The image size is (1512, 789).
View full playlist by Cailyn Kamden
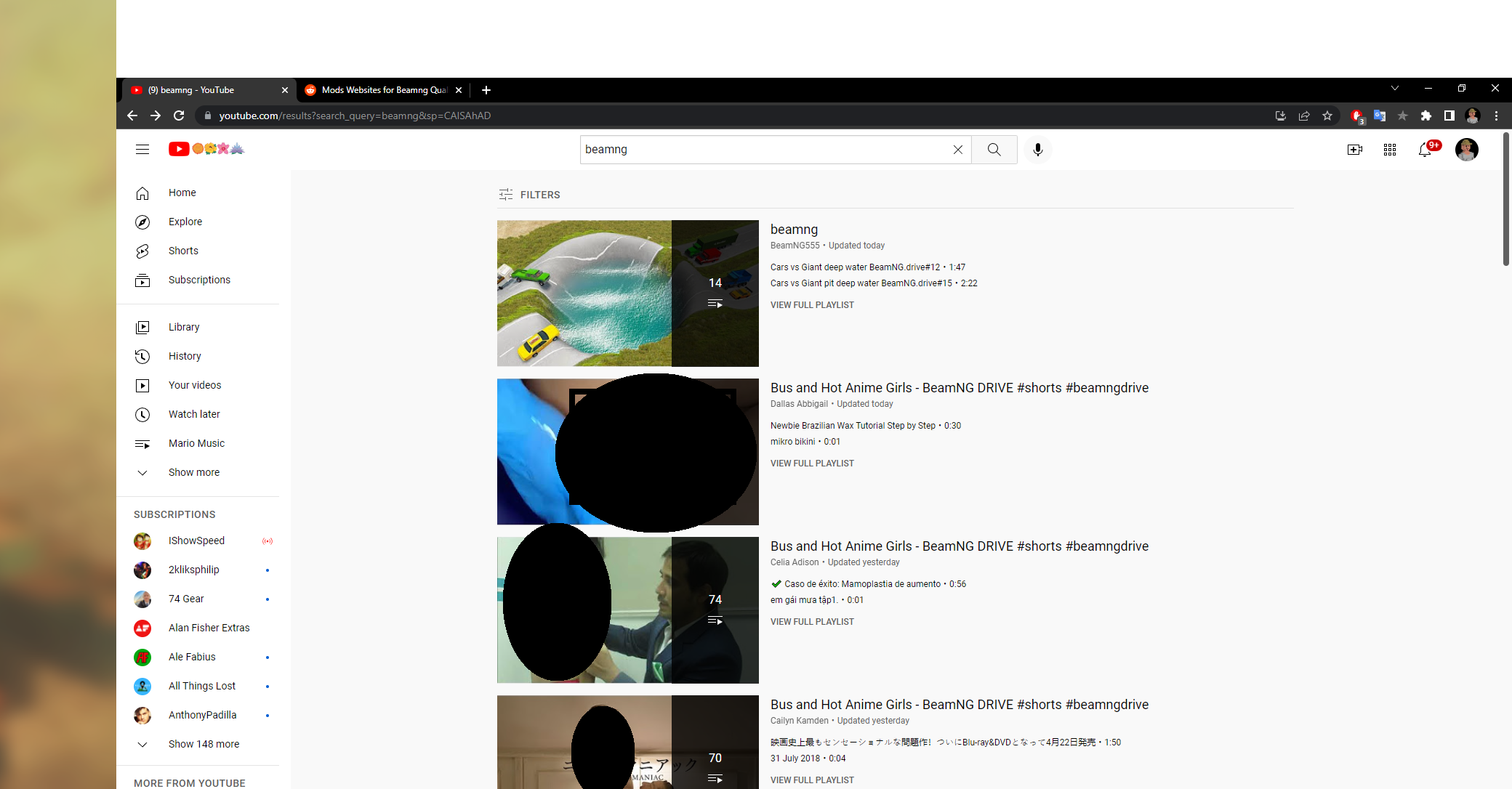812,780
